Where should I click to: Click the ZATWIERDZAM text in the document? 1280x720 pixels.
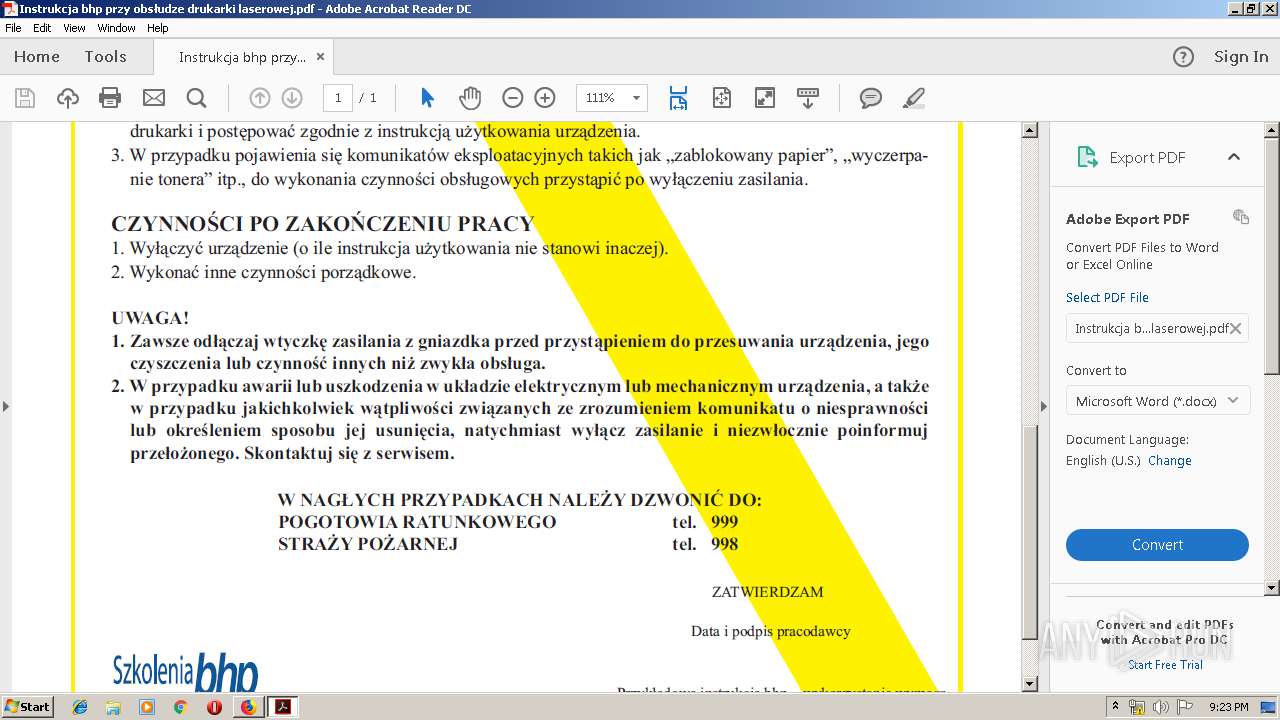(767, 592)
